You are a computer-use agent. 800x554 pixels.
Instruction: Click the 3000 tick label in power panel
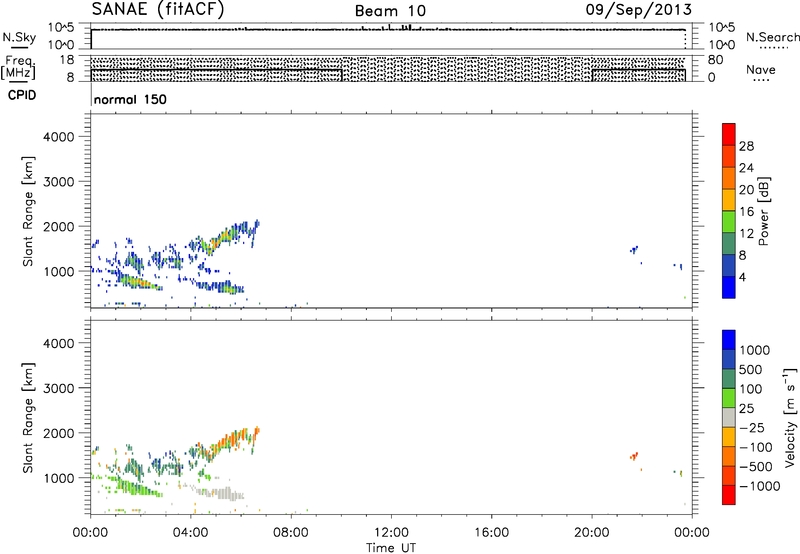(58, 182)
